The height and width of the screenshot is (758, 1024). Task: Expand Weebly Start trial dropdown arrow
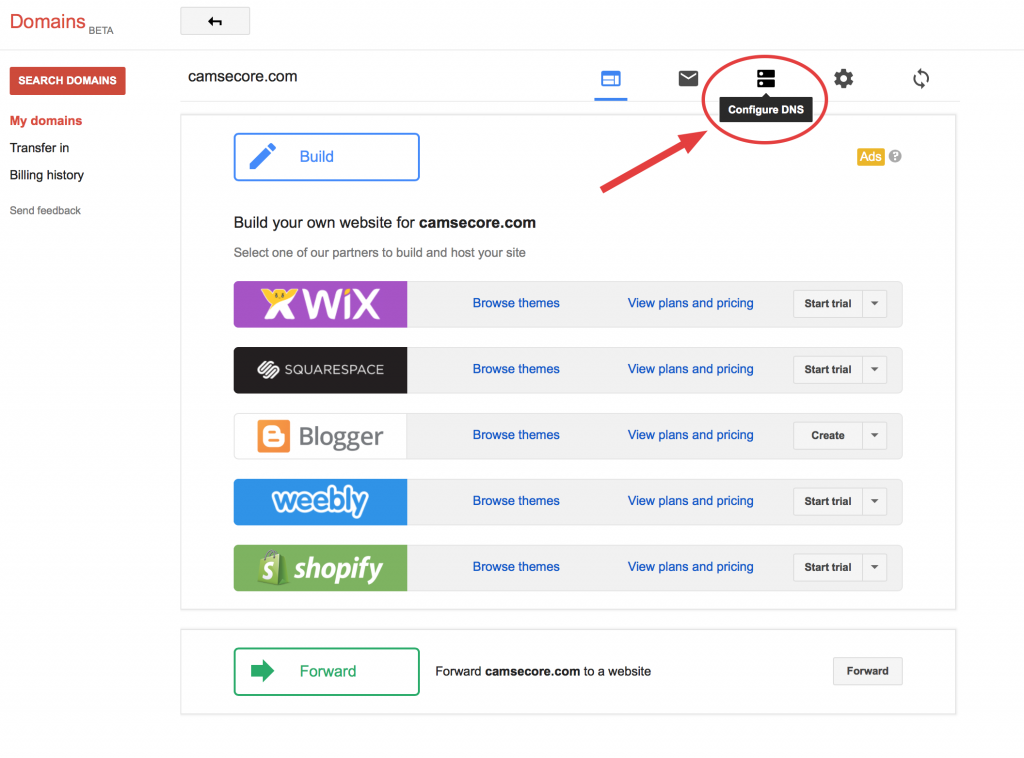pos(874,501)
